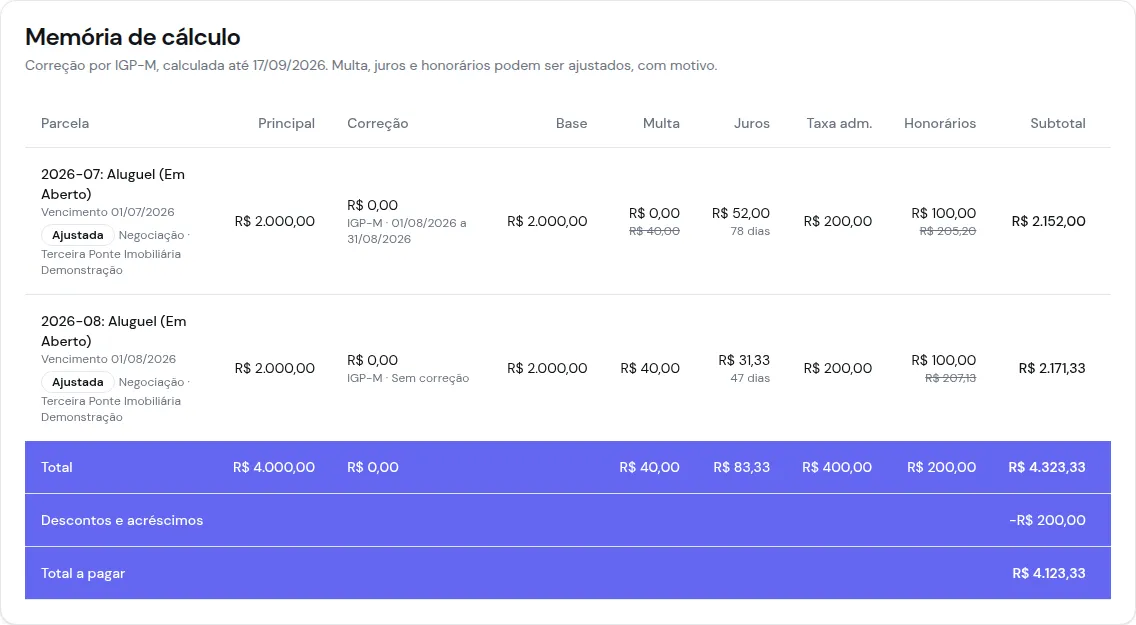Click 'R$ 2.171,33' subtotal
1136x625 pixels.
pos(1052,369)
